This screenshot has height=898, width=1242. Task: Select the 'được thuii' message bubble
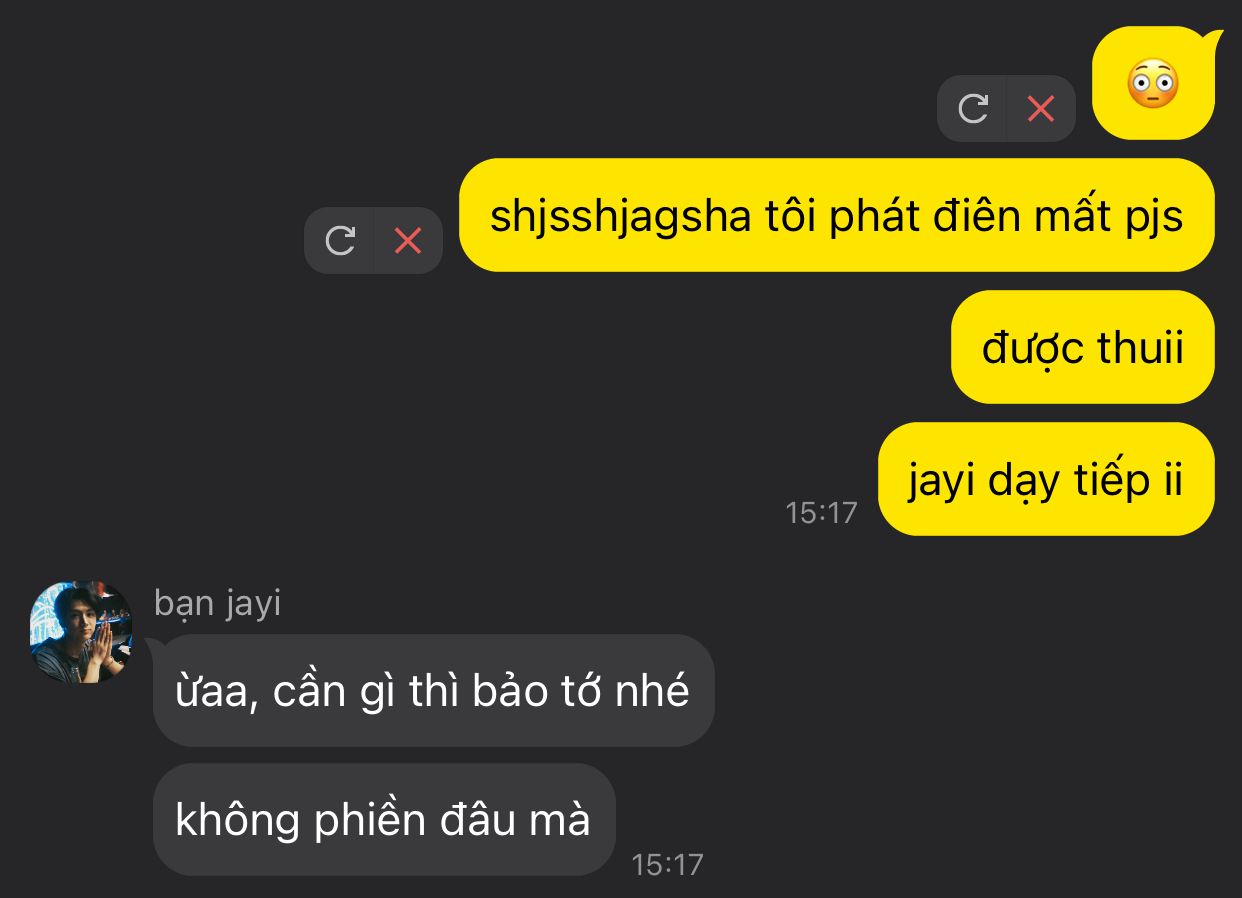pos(1082,347)
